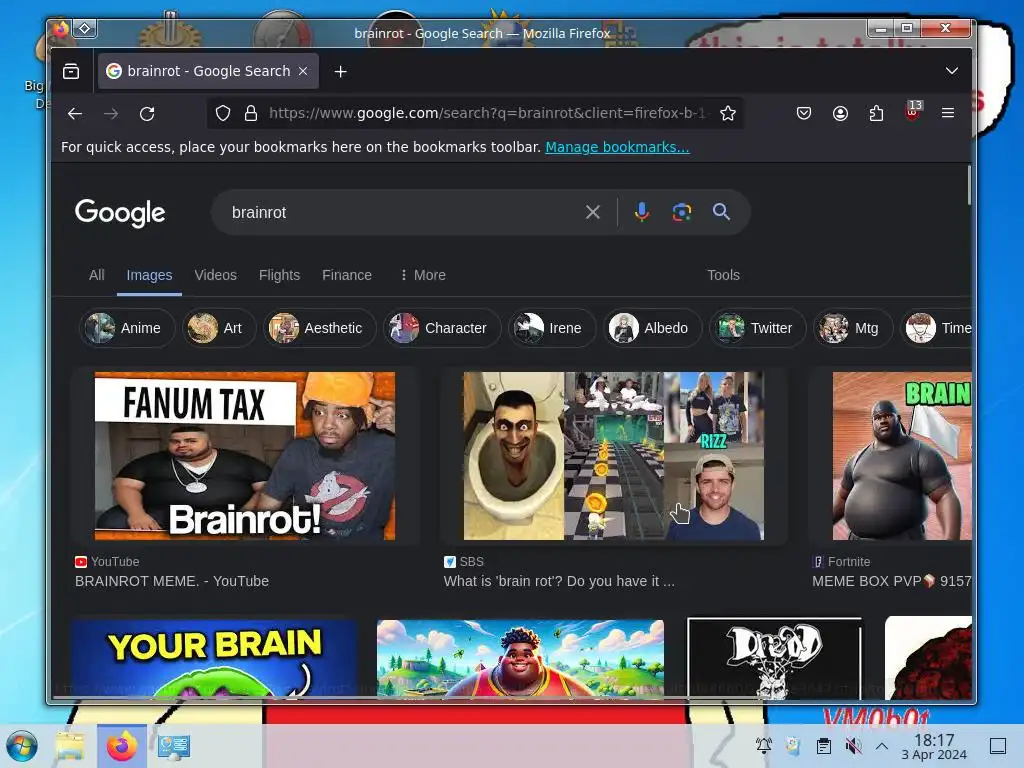Open the clipboard tray icon

point(824,745)
